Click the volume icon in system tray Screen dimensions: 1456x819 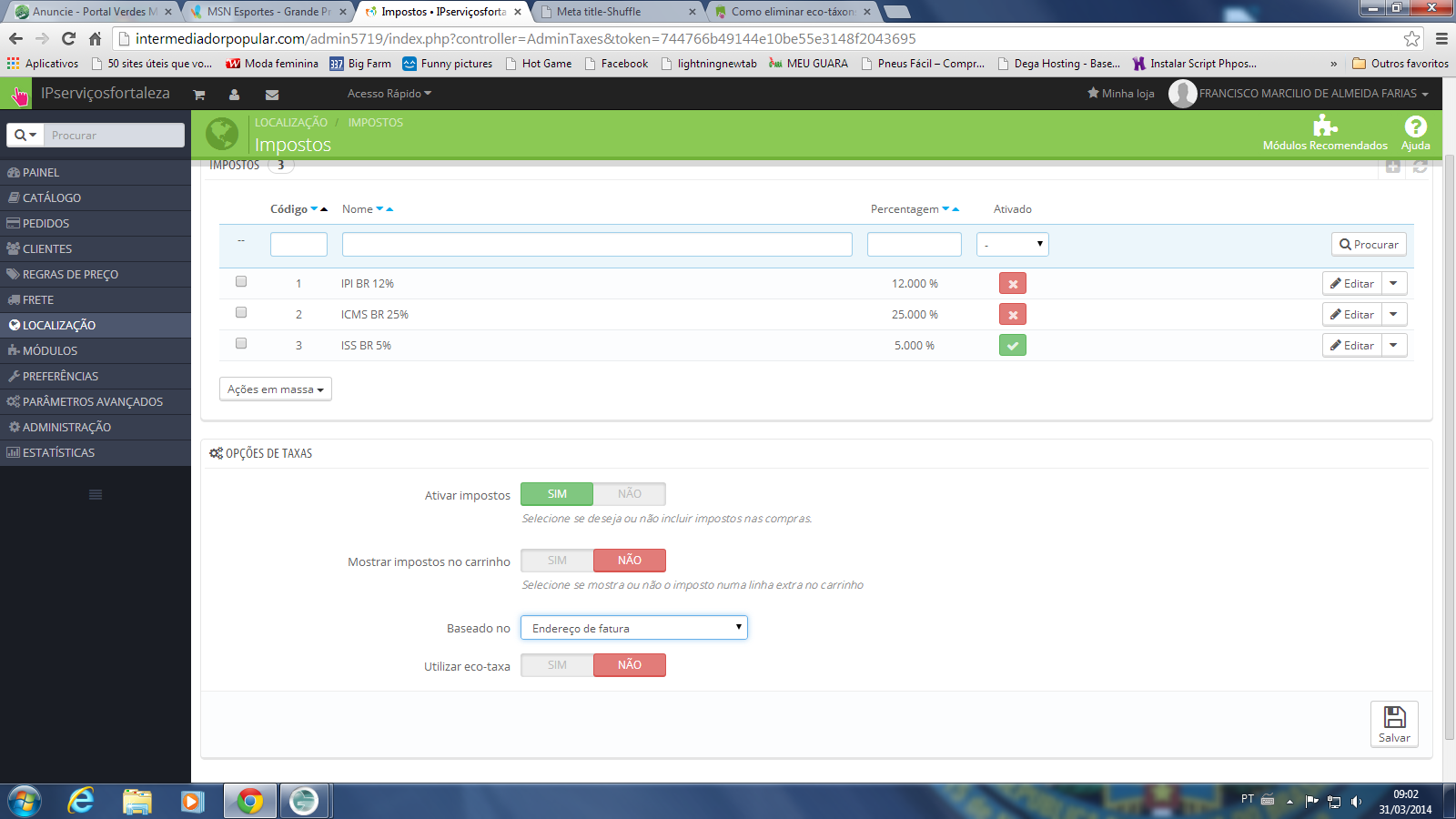coord(1356,802)
